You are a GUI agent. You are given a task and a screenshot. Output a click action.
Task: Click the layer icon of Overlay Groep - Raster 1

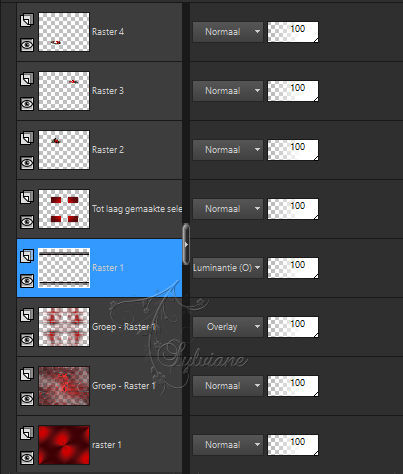(27, 315)
